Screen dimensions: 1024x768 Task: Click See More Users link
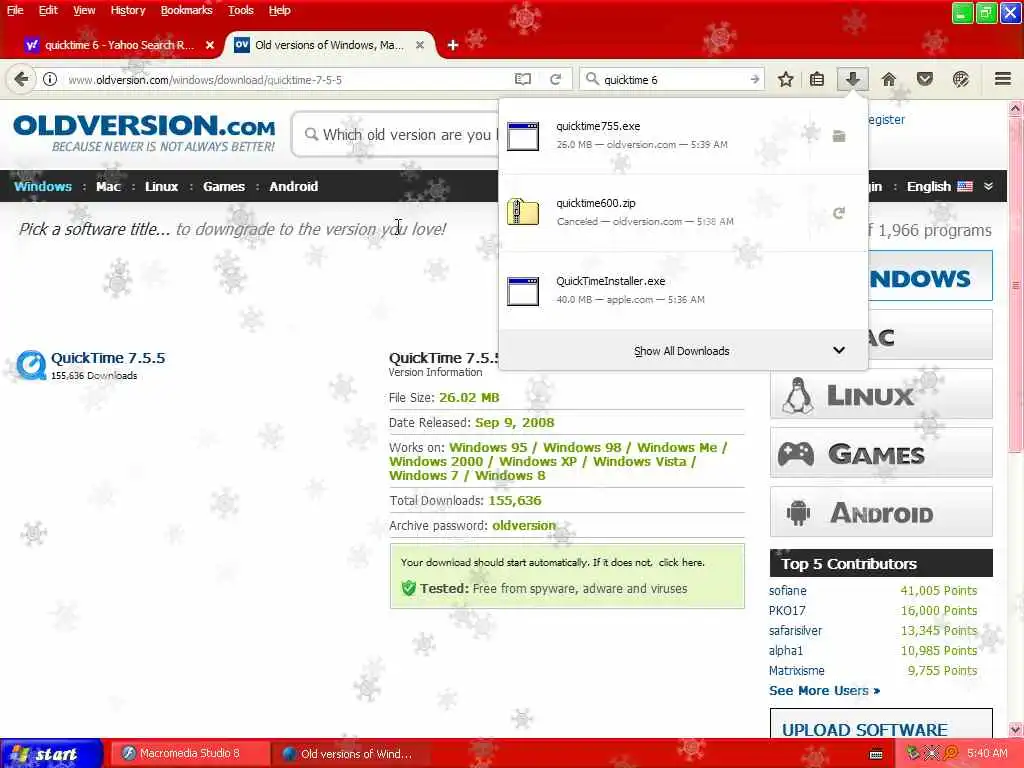point(824,690)
